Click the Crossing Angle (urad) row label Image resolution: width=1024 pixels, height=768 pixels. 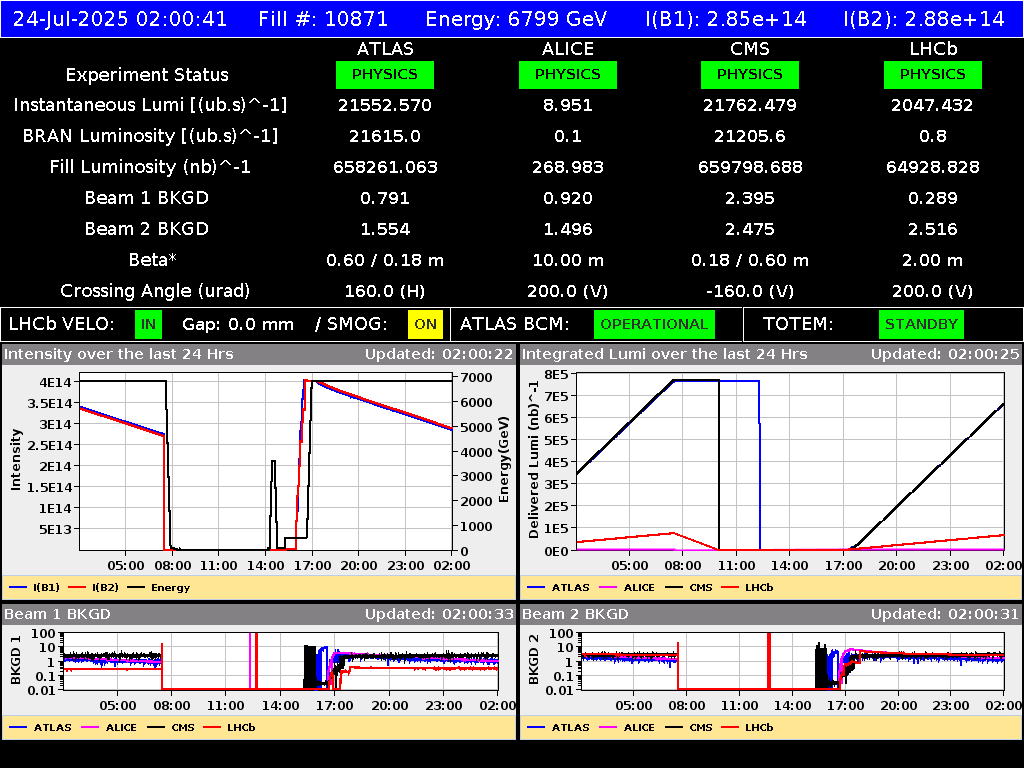click(x=155, y=291)
